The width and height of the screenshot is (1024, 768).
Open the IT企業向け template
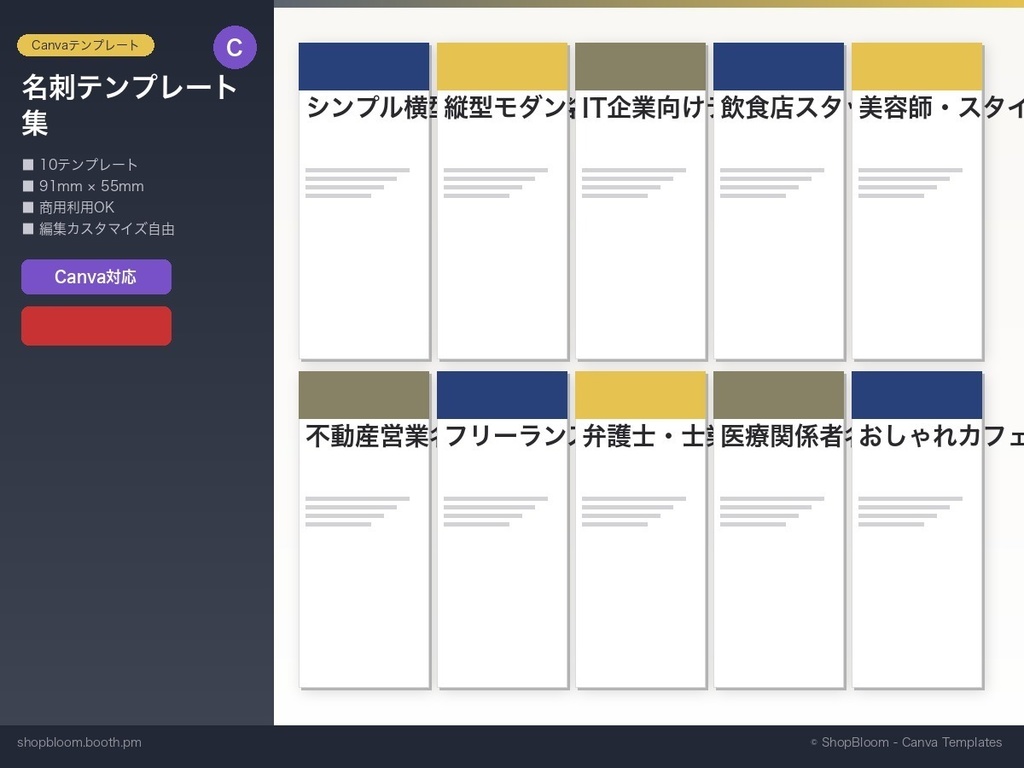(x=640, y=200)
